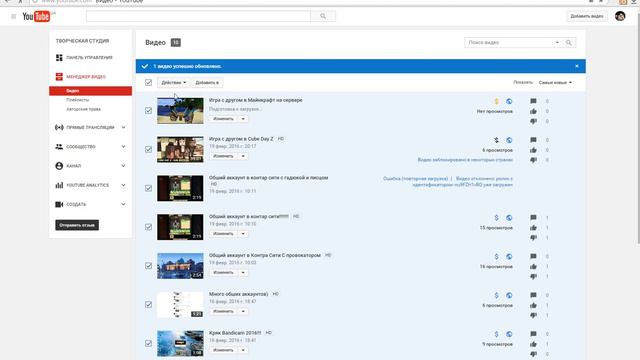Open the Добавить в dropdown
The height and width of the screenshot is (360, 640).
[x=207, y=82]
